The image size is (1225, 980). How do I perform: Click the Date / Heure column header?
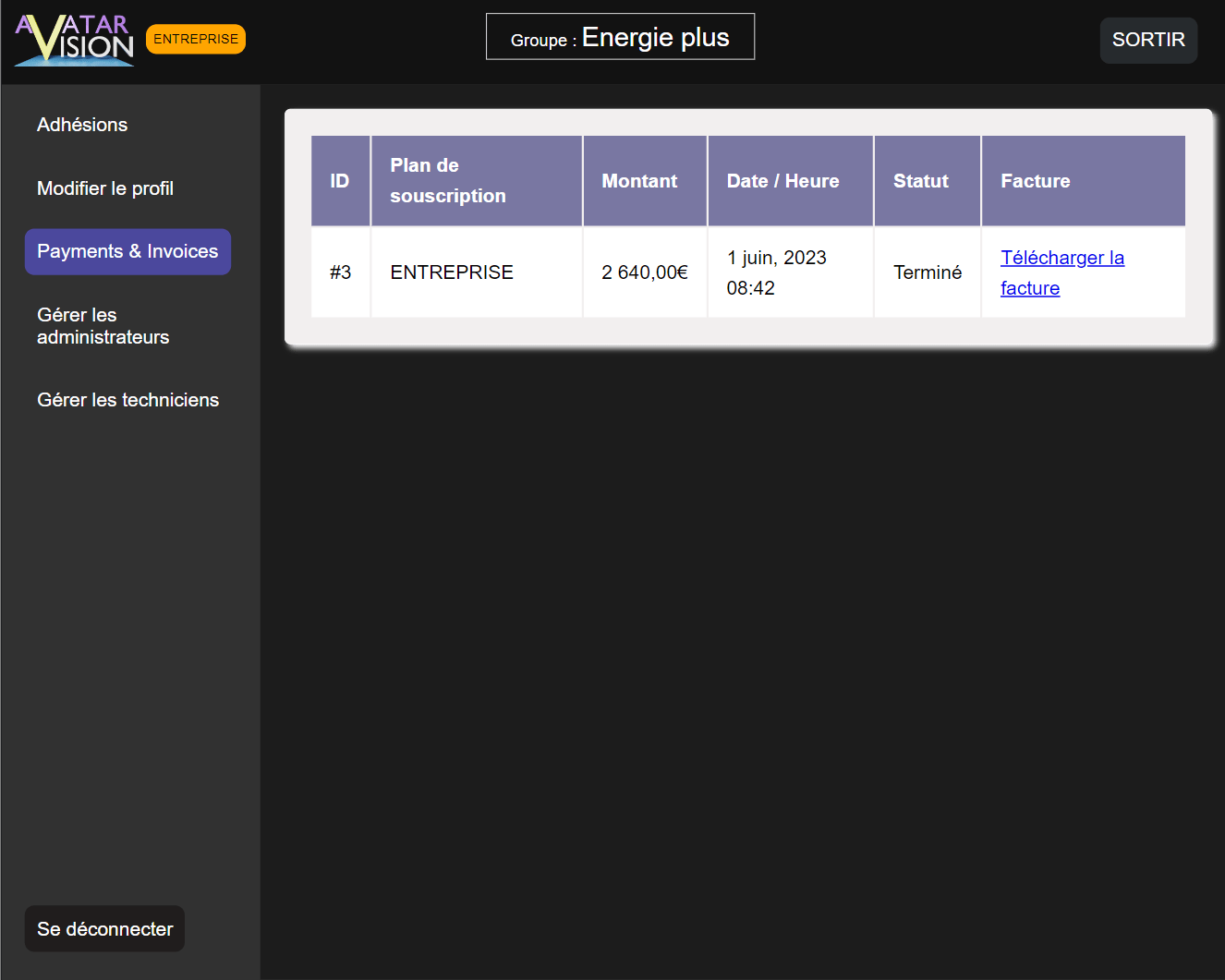point(791,181)
